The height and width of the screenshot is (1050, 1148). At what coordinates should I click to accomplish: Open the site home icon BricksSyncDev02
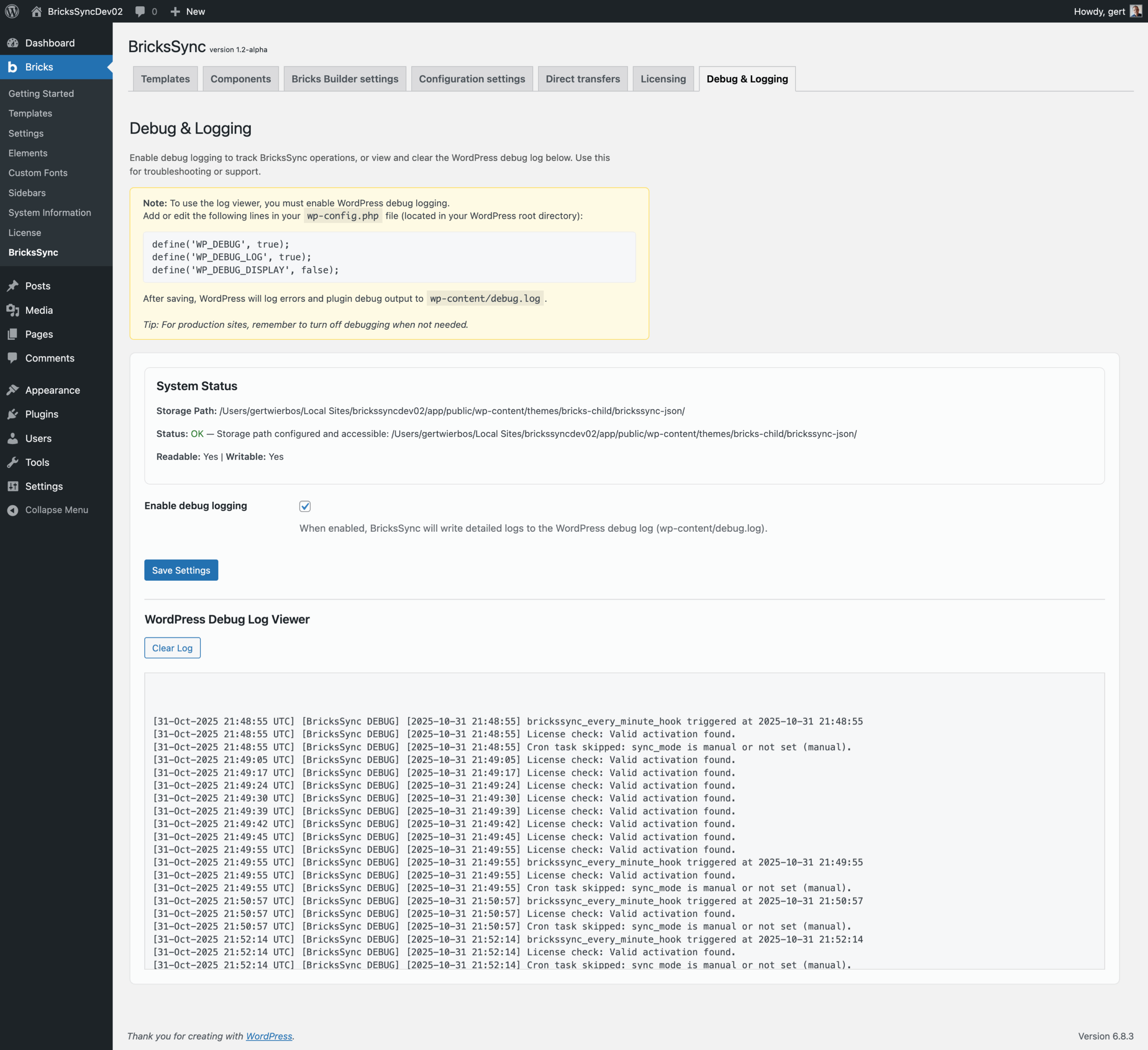[36, 11]
